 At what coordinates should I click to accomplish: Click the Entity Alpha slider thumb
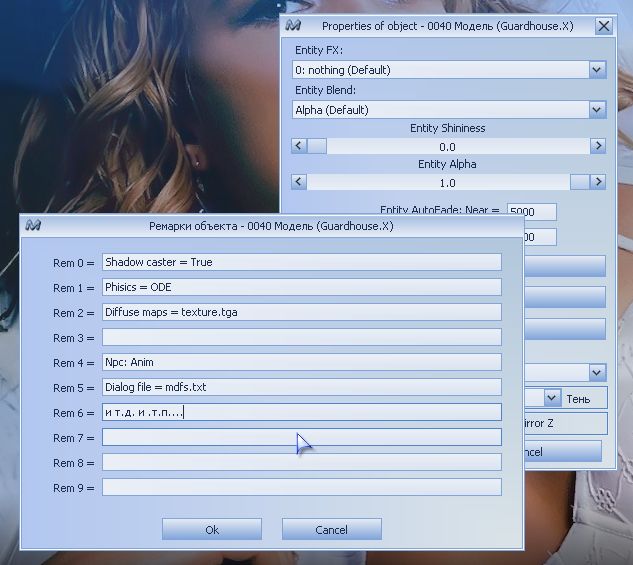(579, 182)
